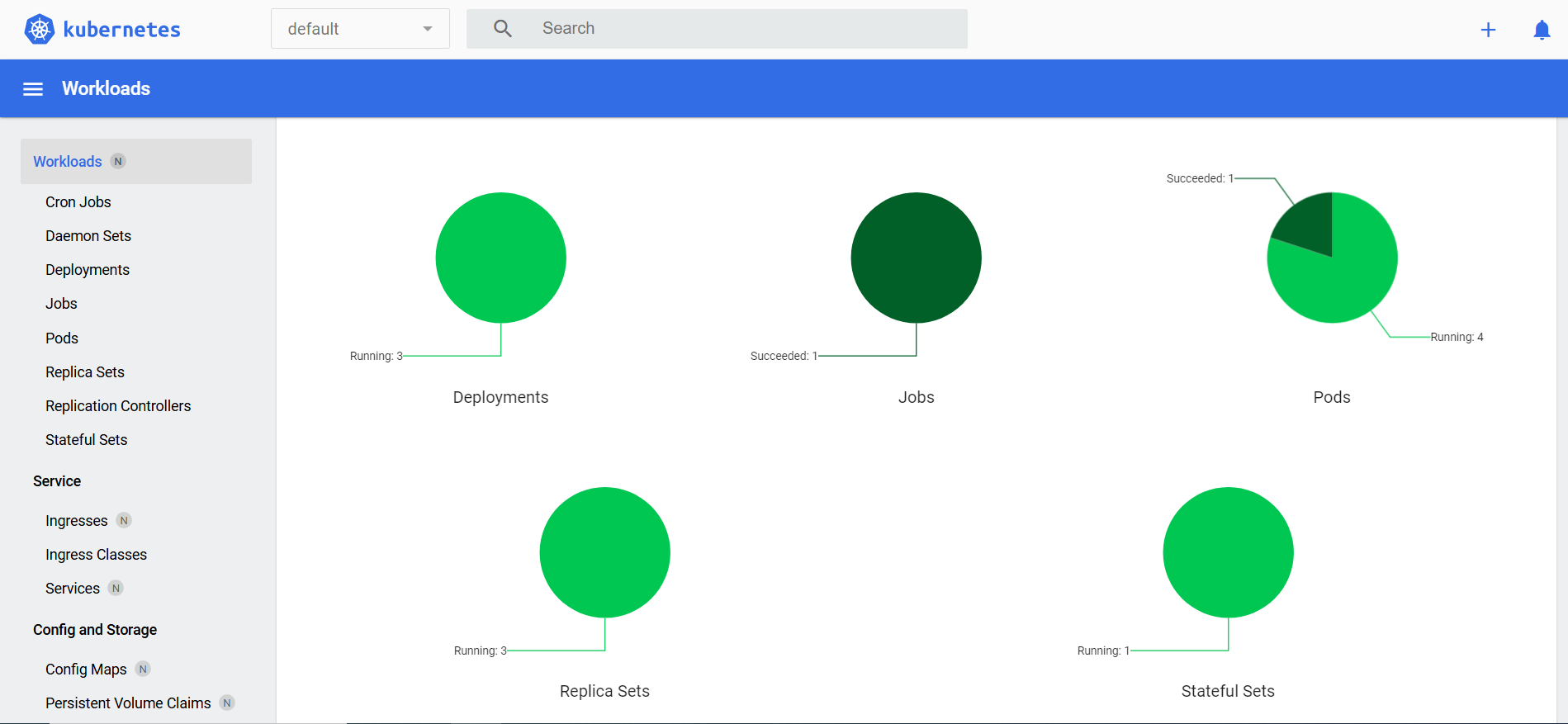
Task: Click Config and Storage section heading
Action: point(95,630)
